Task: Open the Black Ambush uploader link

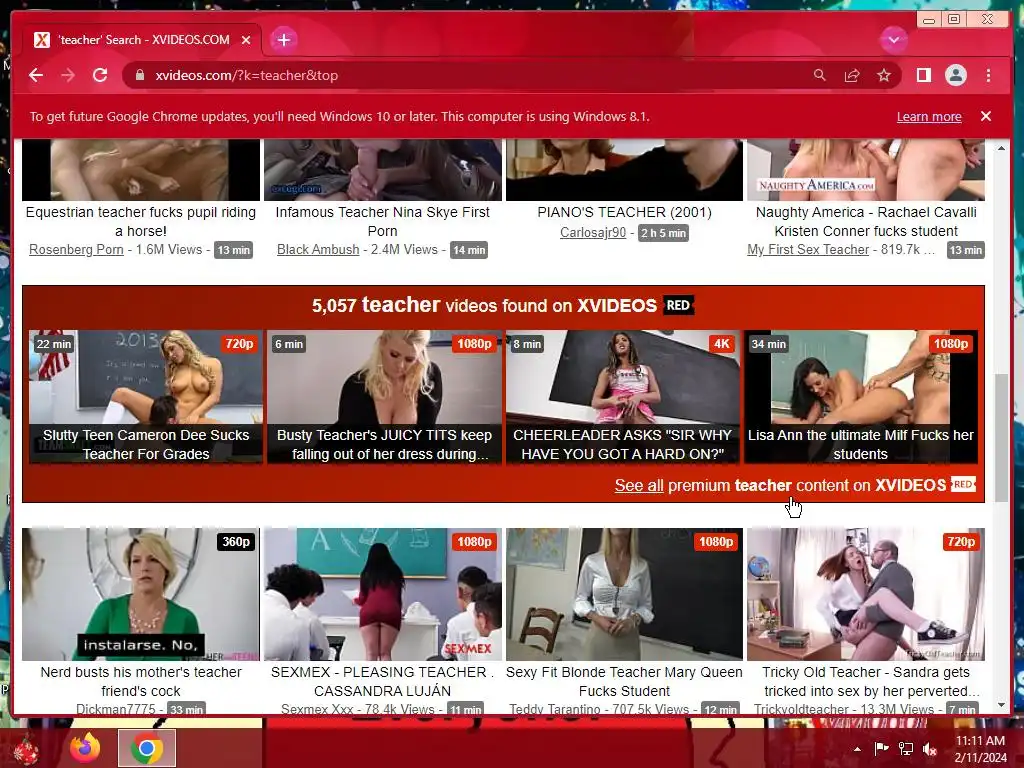Action: (x=318, y=249)
